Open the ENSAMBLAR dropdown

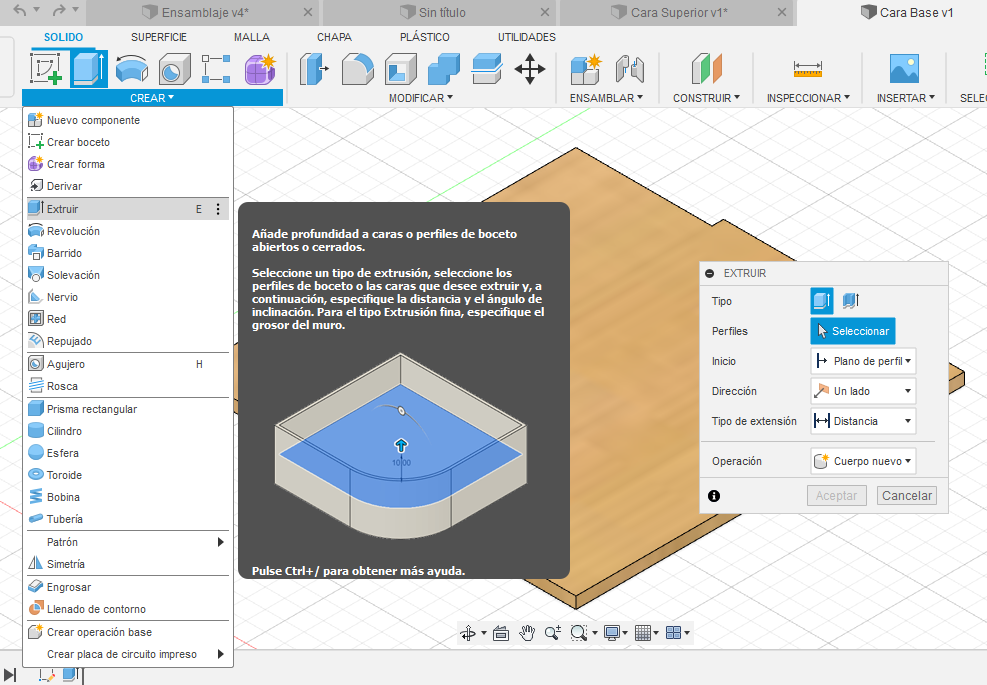[606, 98]
